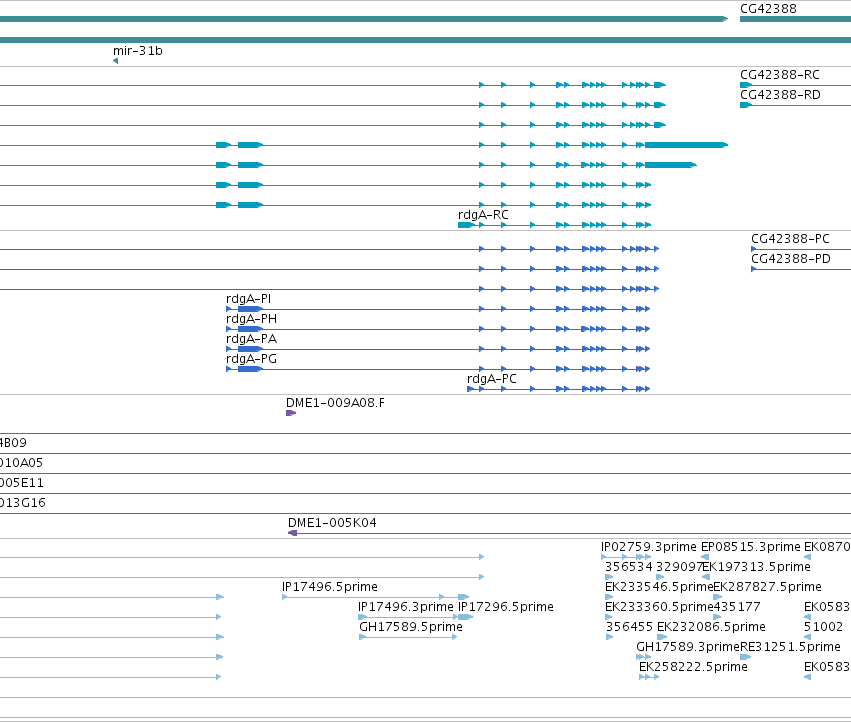Screen dimensions: 851x722
Task: Select the CG42388-RD exon glyph
Action: coord(746,105)
